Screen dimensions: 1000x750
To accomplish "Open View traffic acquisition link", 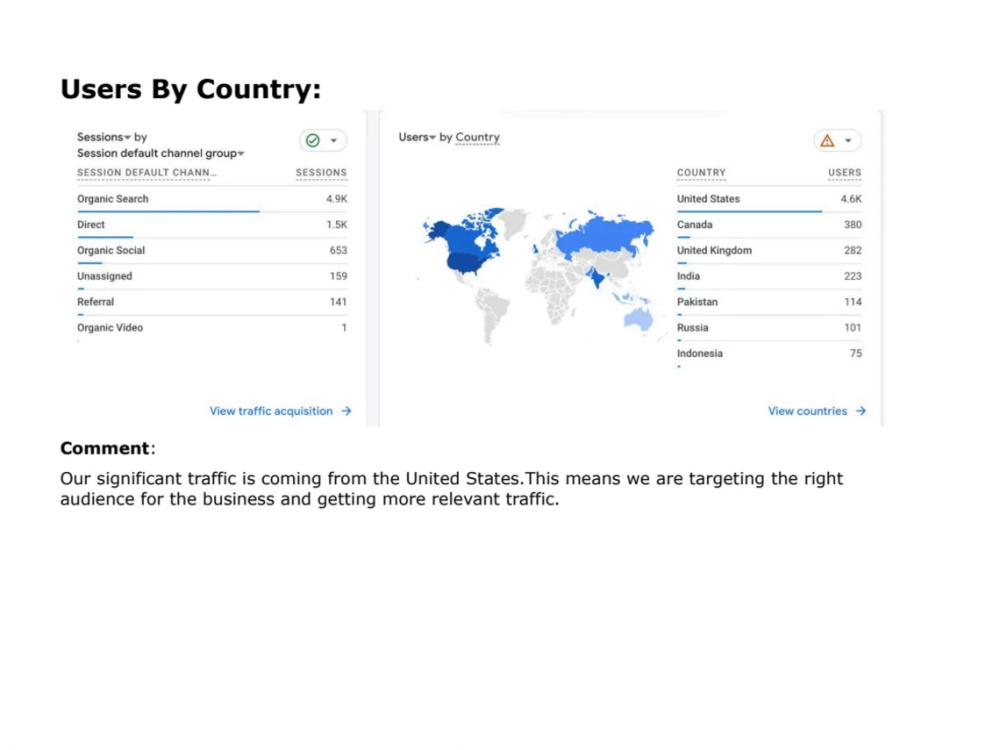I will point(271,411).
